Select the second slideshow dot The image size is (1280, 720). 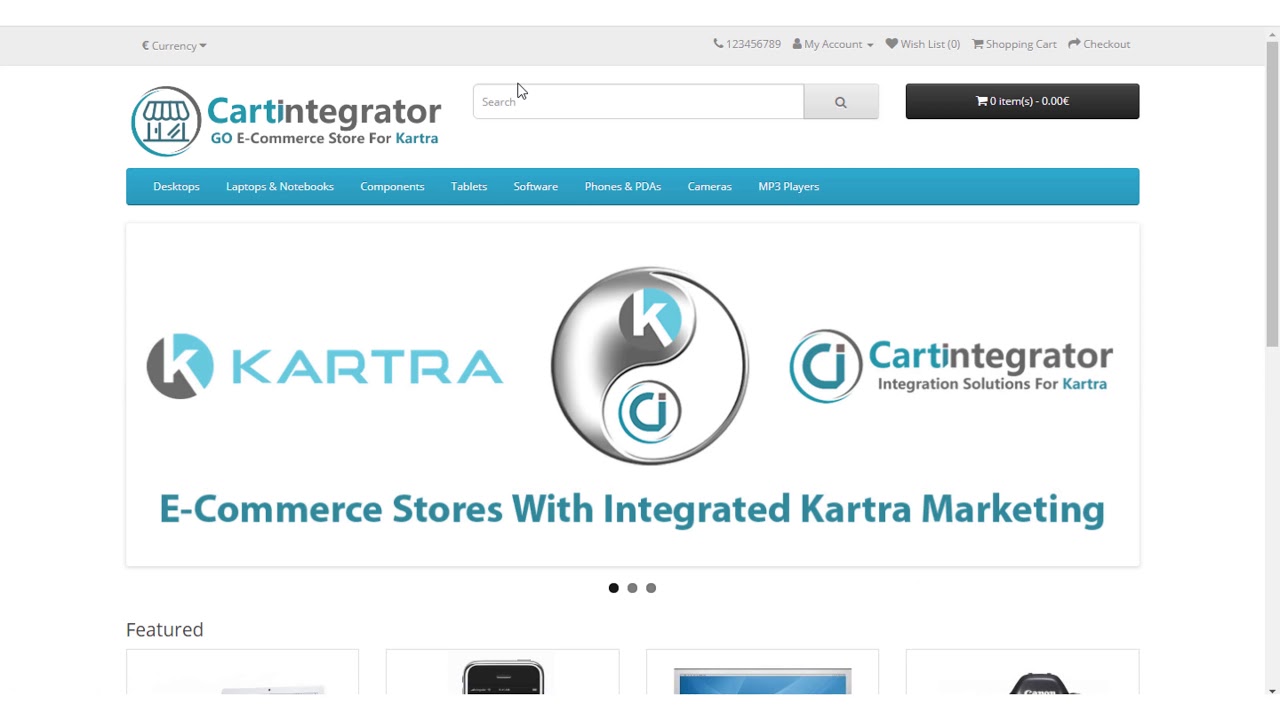tap(632, 588)
